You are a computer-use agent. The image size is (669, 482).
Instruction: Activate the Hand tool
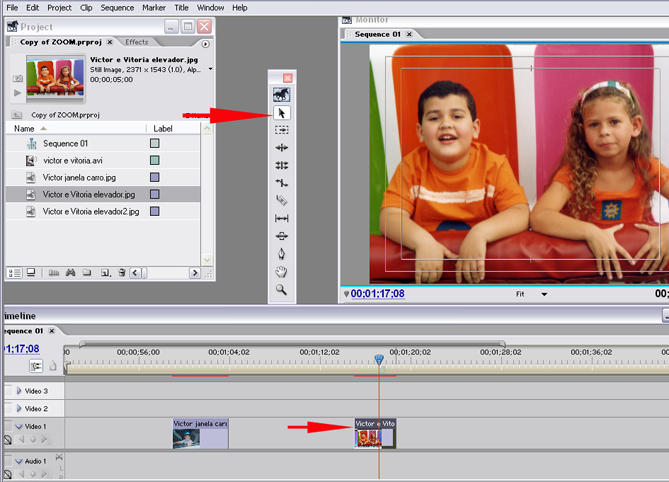[x=282, y=271]
